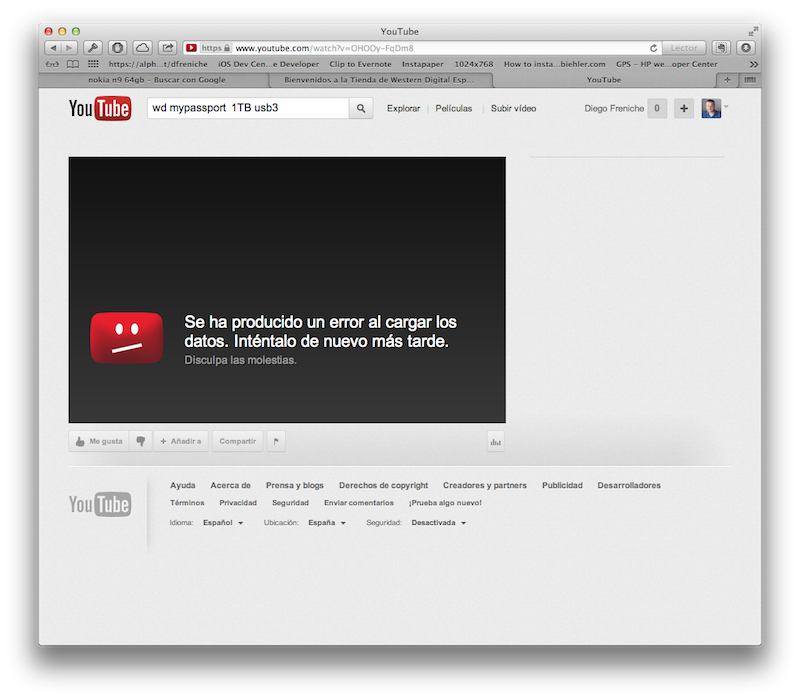Viewport: 800px width, 699px height.
Task: Click the Compartir button
Action: coord(238,441)
